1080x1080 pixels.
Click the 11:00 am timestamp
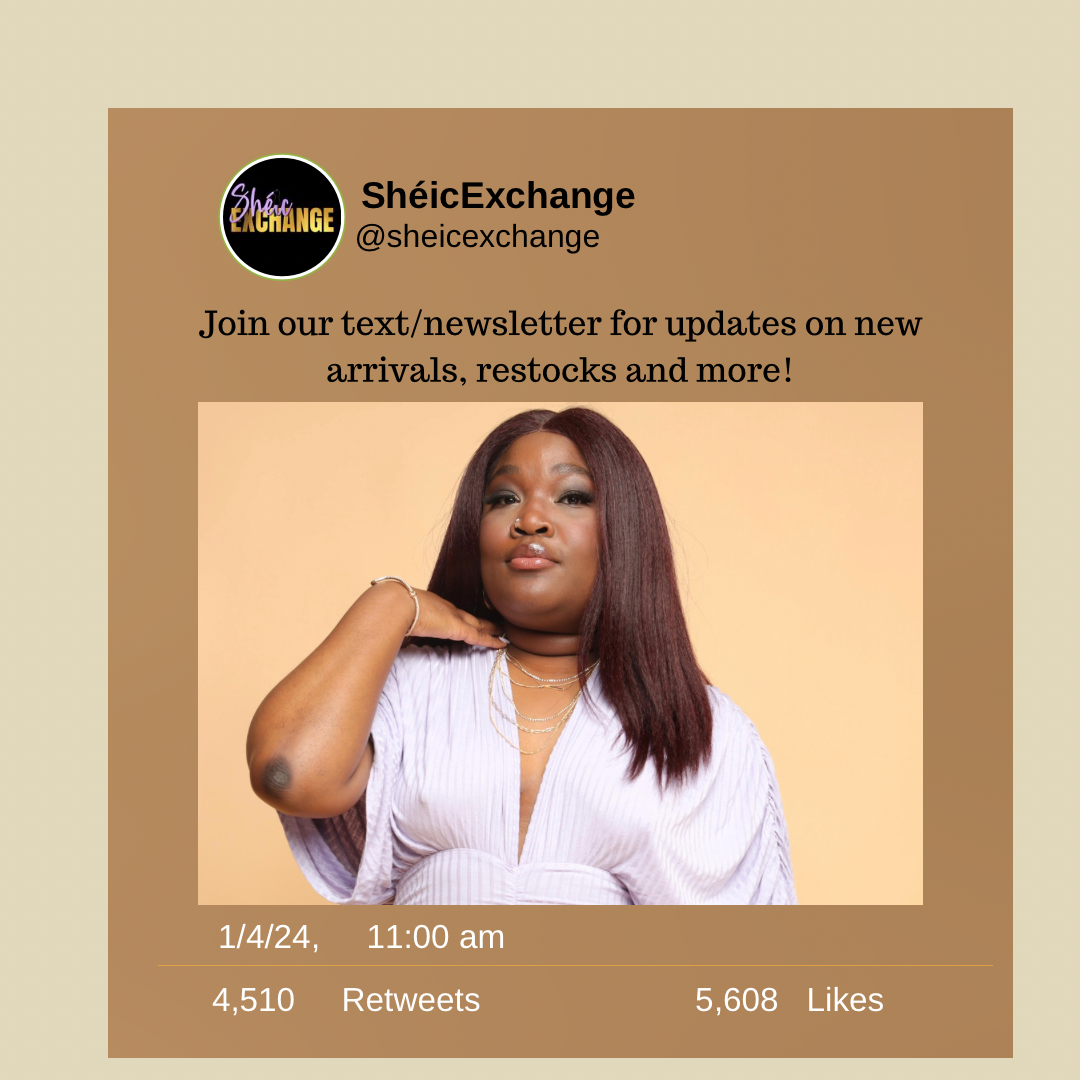pos(435,937)
